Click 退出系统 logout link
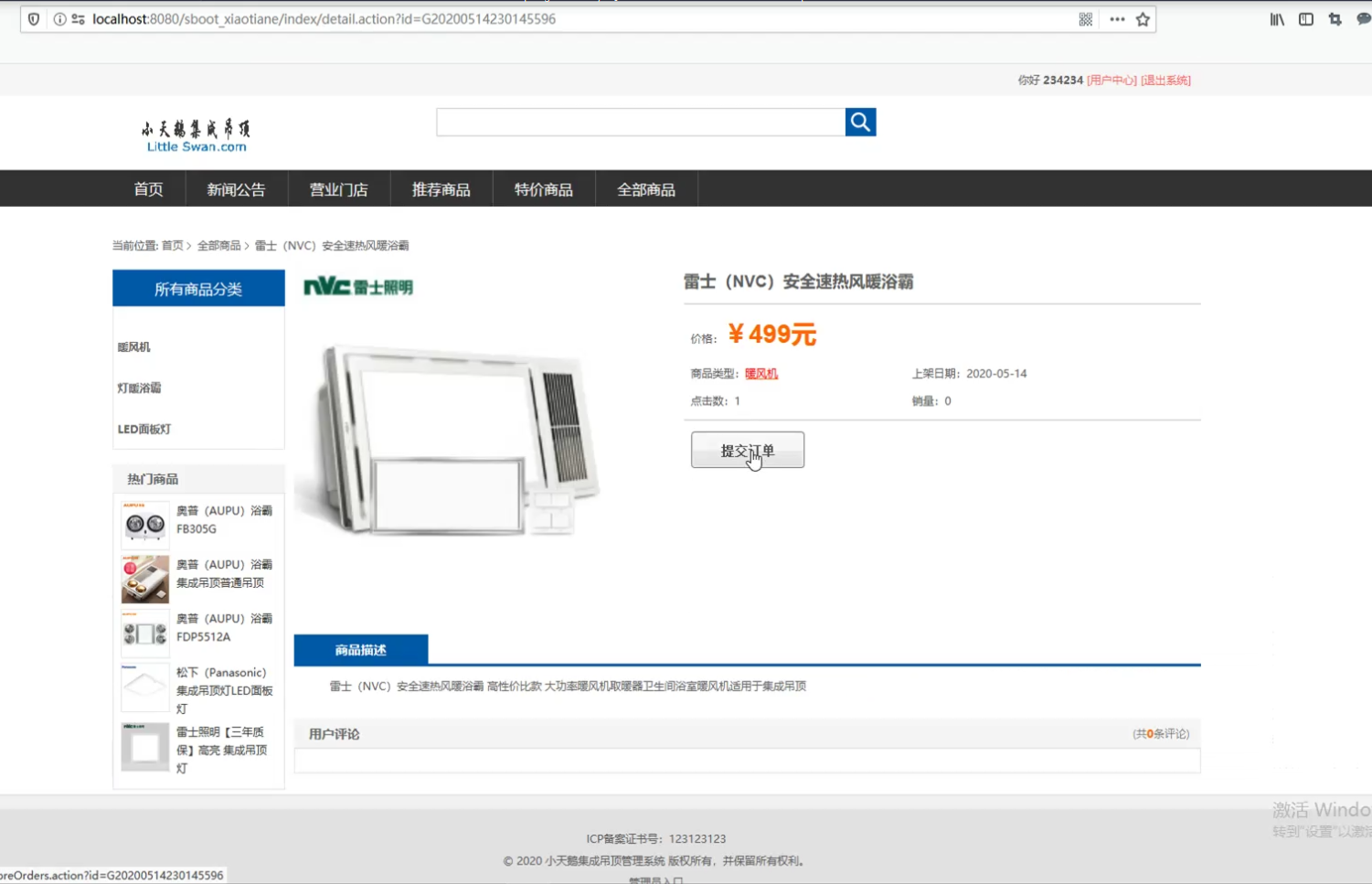 tap(1165, 80)
